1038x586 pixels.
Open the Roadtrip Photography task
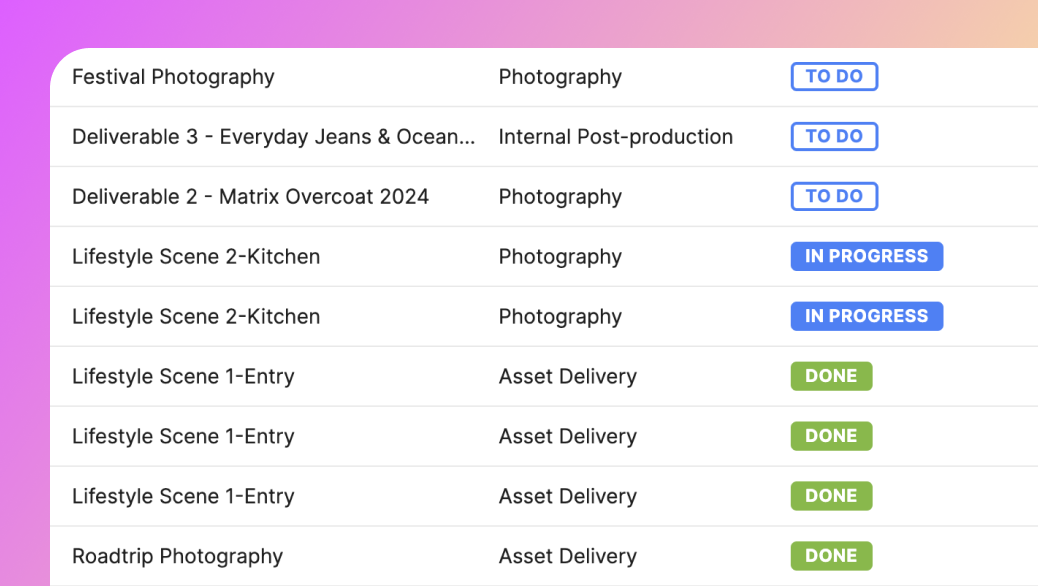coord(177,556)
